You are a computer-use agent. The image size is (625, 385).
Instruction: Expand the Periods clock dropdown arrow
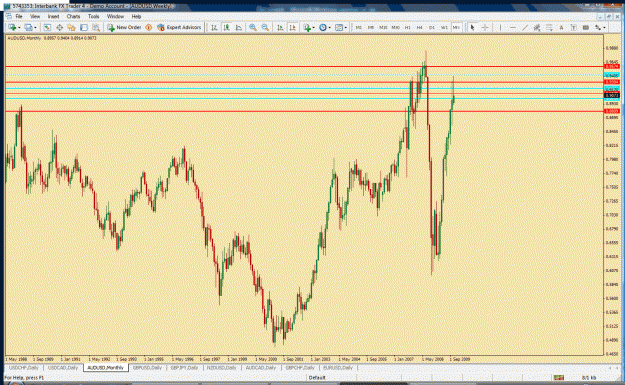click(329, 28)
